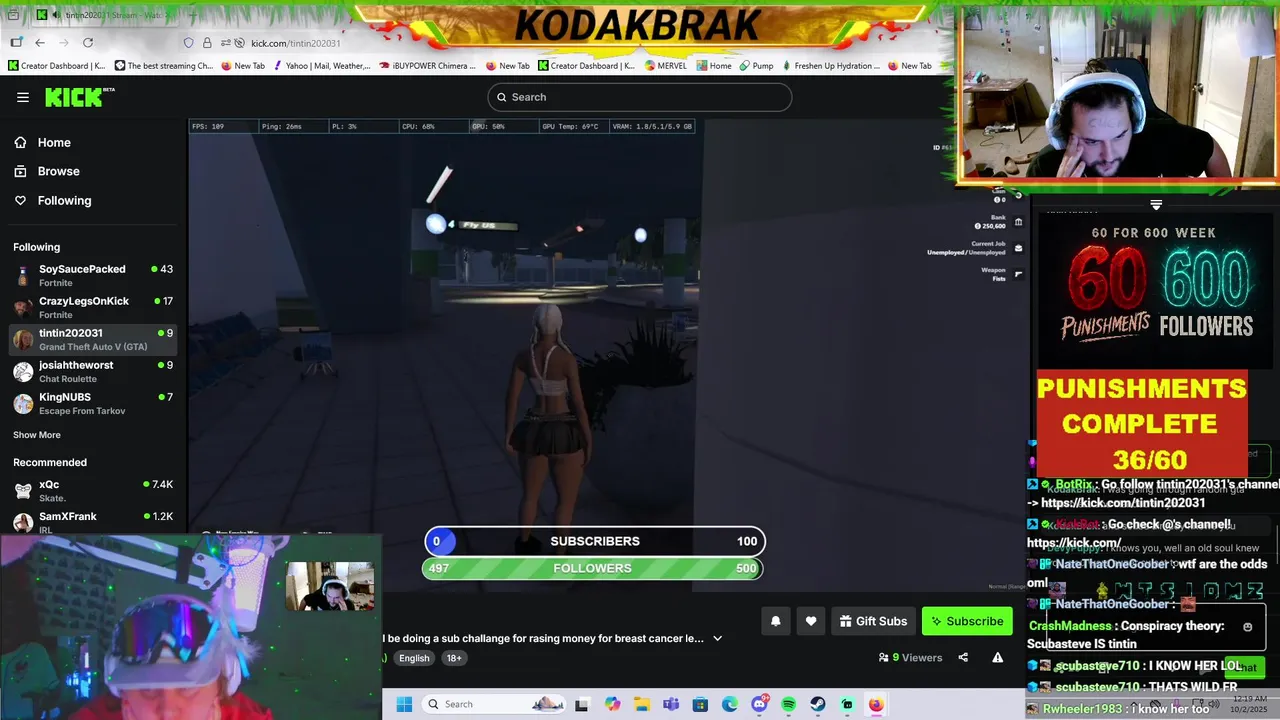Screen dimensions: 1280x720
Task: Open Creator Dashboard bookmark first in bar
Action: pos(56,66)
